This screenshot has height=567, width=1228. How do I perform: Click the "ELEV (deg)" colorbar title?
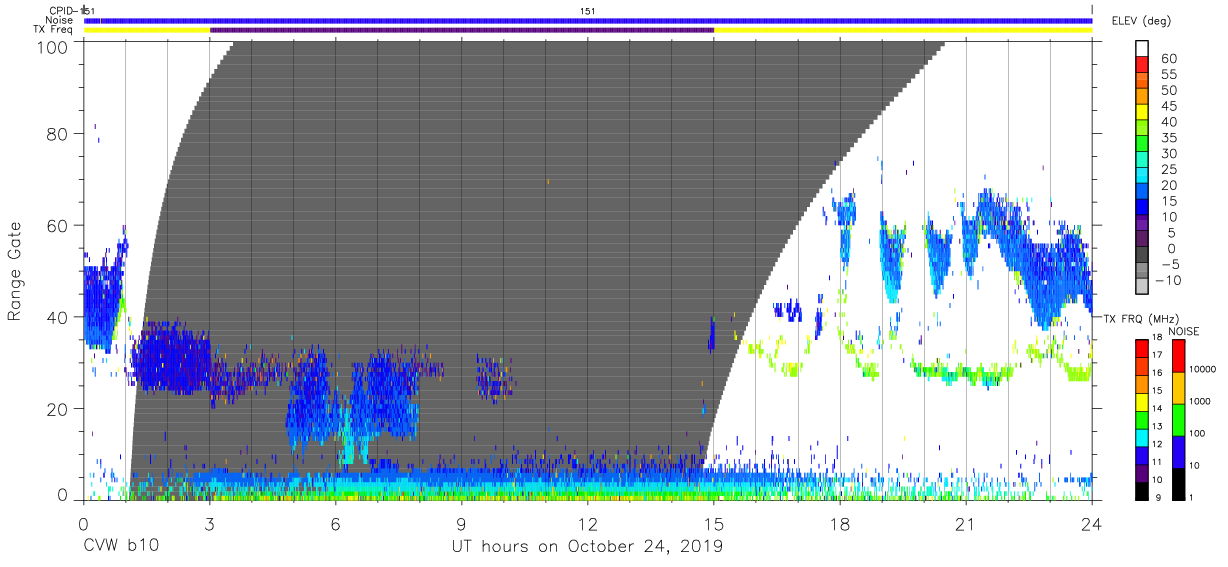pyautogui.click(x=1141, y=20)
